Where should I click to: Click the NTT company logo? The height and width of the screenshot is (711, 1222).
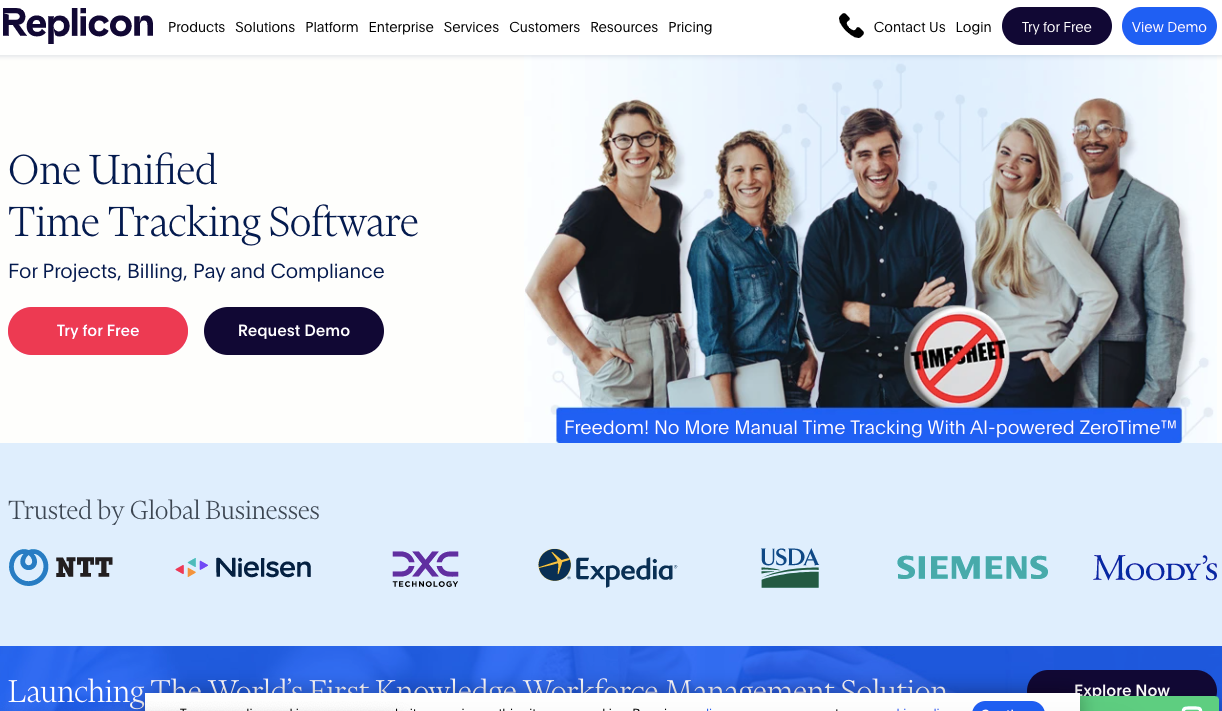tap(61, 567)
